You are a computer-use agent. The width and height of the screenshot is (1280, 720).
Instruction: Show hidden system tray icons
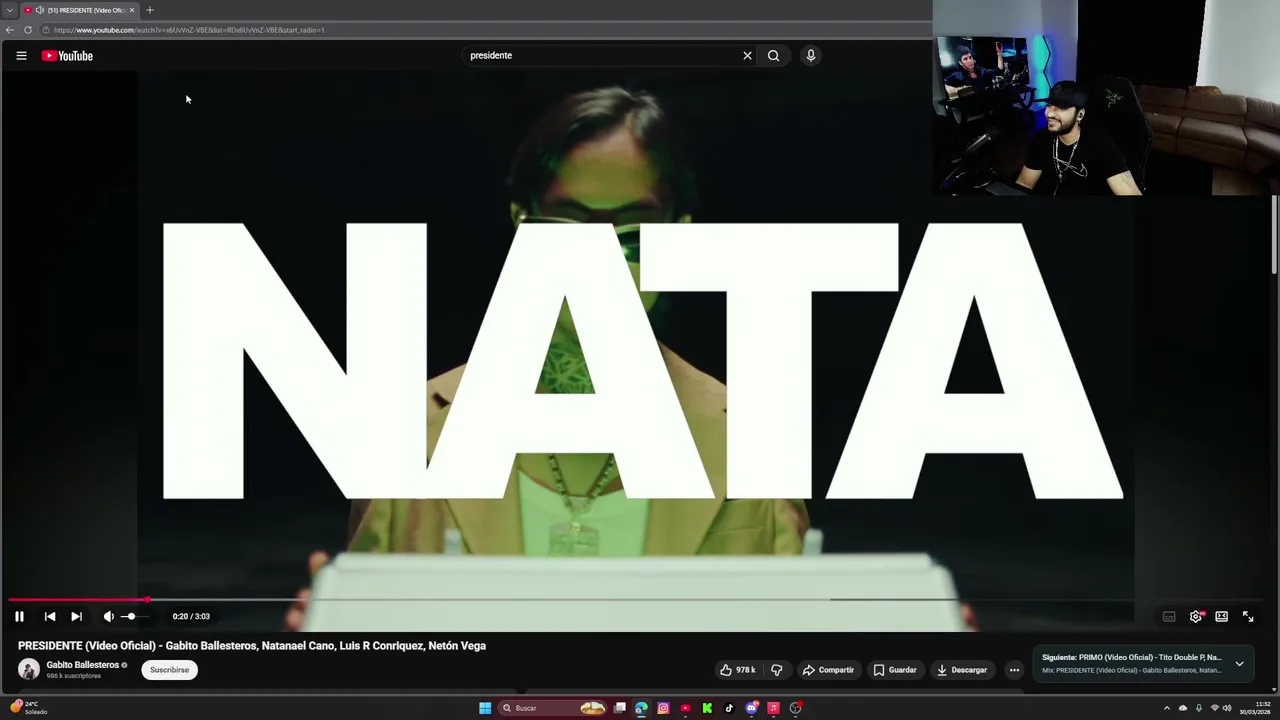coord(1166,708)
